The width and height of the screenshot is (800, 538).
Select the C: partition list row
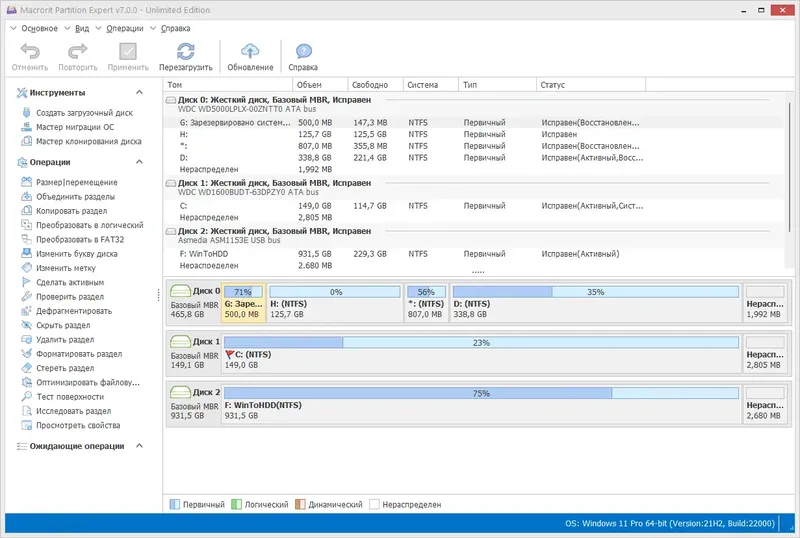click(474, 206)
